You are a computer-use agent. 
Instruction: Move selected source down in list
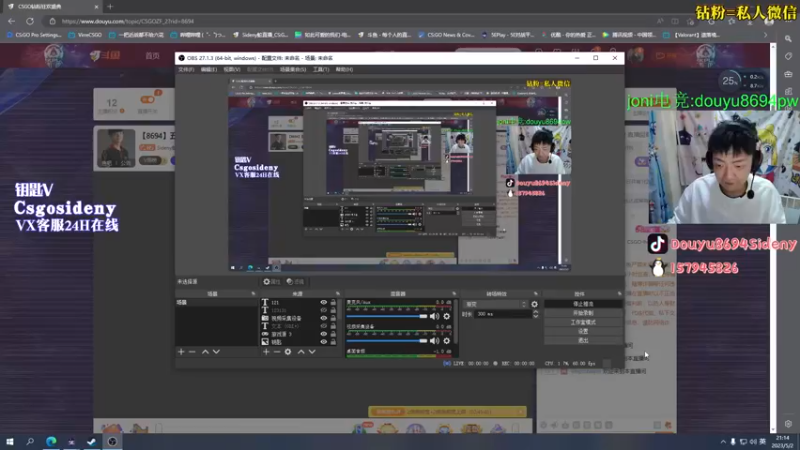tap(312, 352)
